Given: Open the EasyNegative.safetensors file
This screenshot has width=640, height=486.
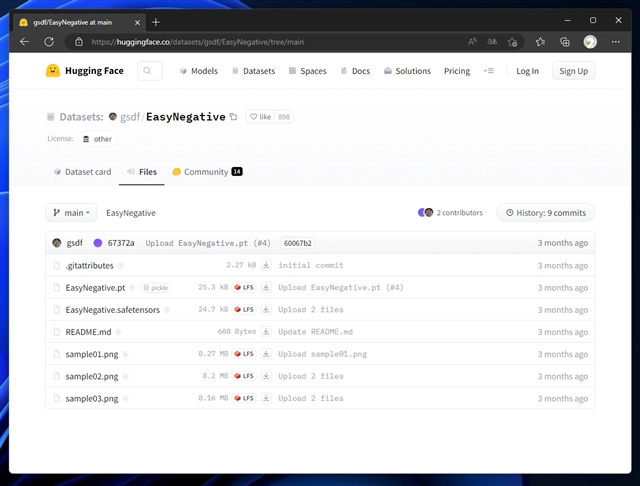Looking at the screenshot, I should 113,310.
